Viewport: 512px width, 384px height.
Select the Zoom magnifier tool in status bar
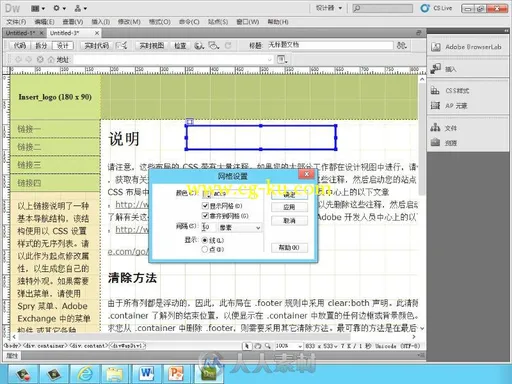[x=267, y=346]
